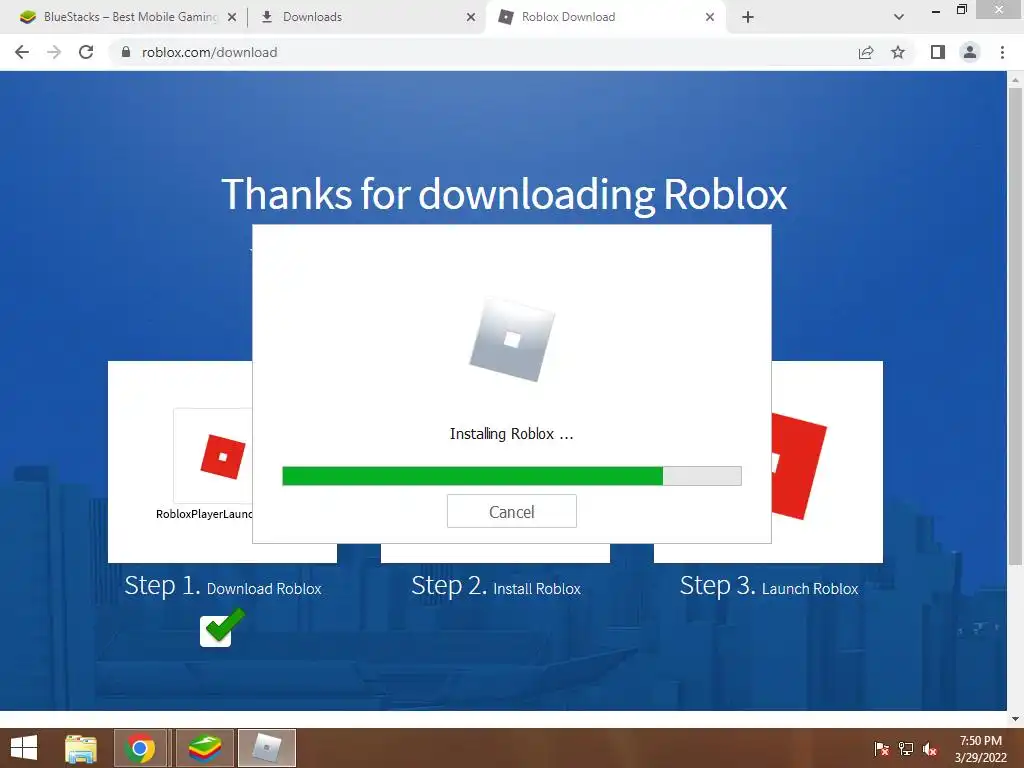Click the page's vertical scrollbar

click(x=1015, y=327)
